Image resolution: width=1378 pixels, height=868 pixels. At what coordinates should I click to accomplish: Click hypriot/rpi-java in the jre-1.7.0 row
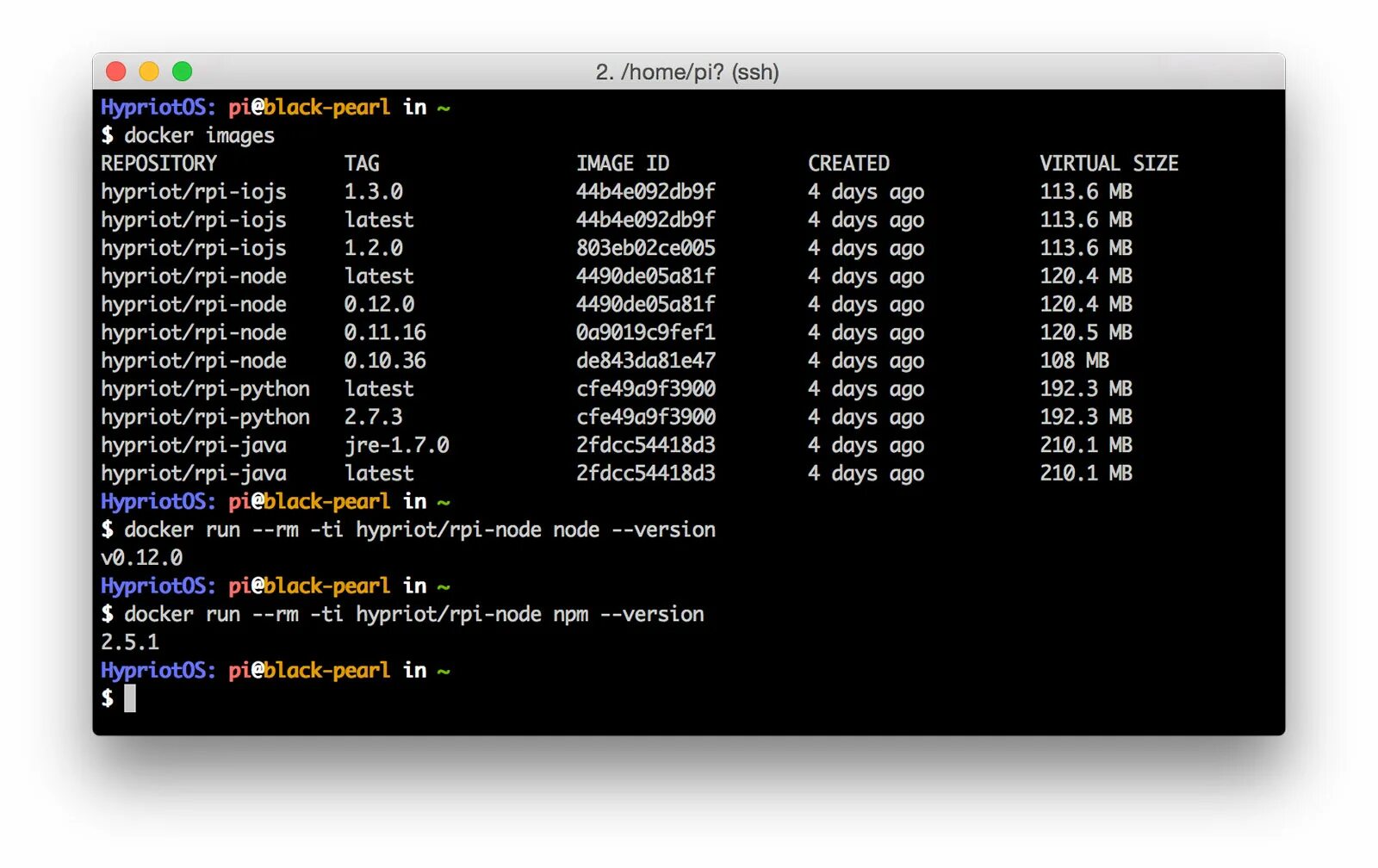[x=194, y=445]
